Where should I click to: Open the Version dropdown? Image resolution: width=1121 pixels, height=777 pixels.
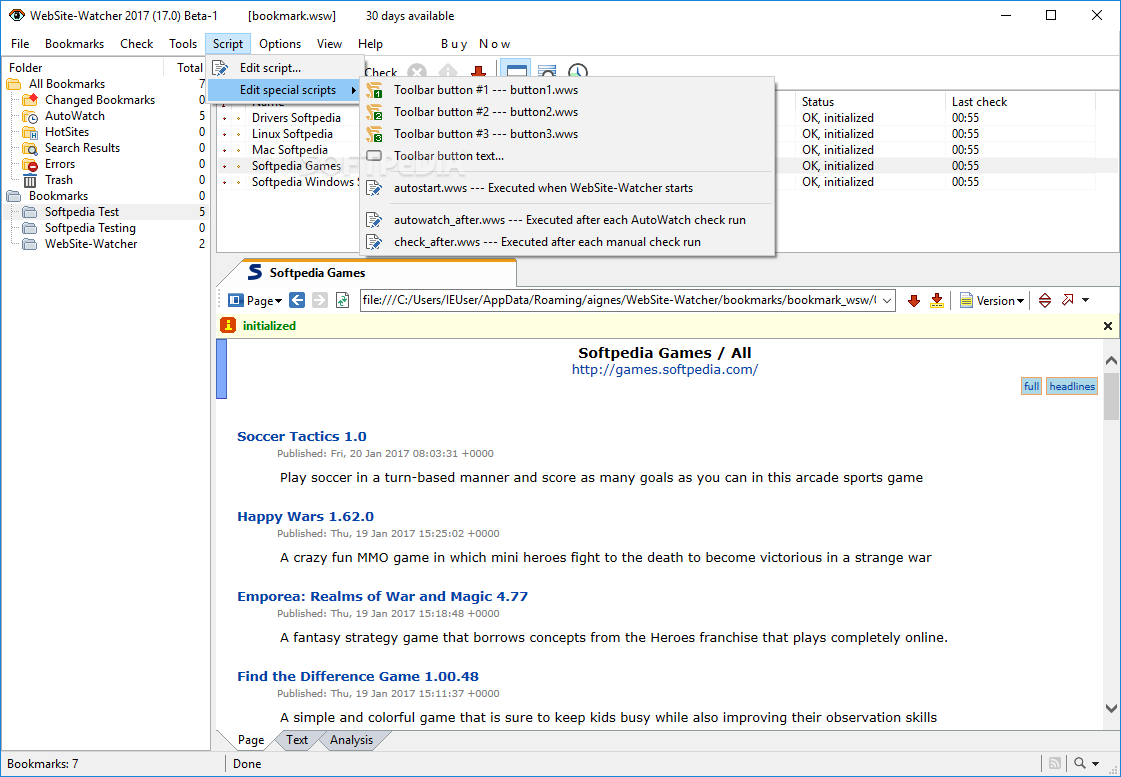(x=992, y=301)
